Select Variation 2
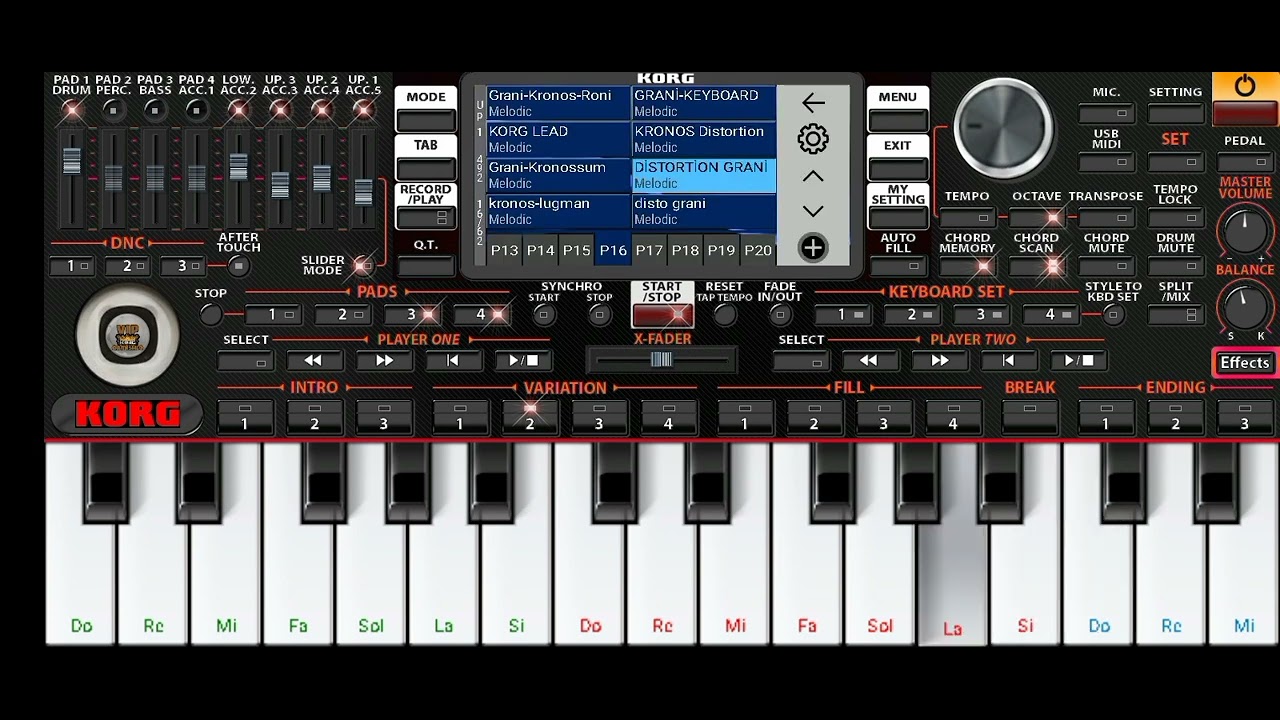 [x=529, y=416]
